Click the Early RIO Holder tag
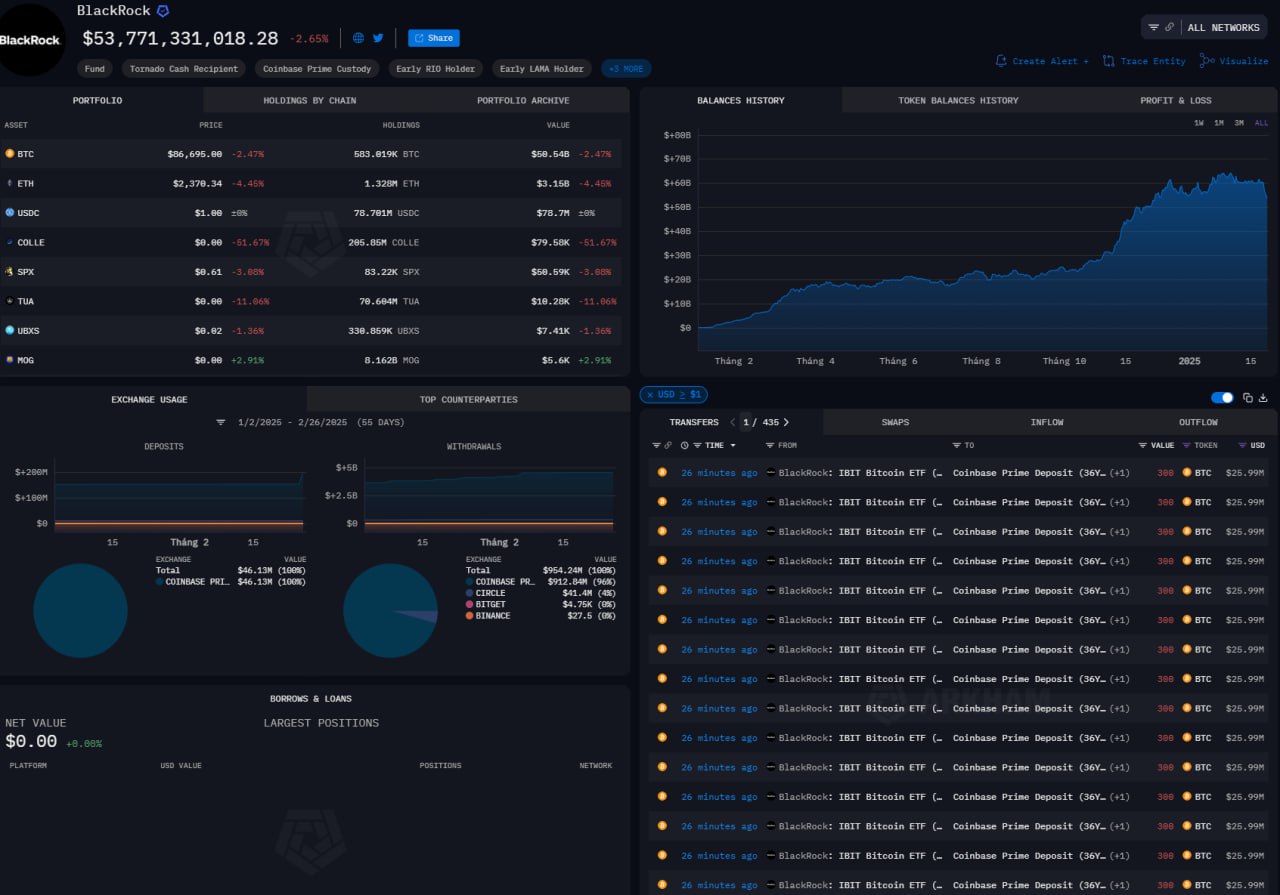The width and height of the screenshot is (1280, 895). point(436,69)
